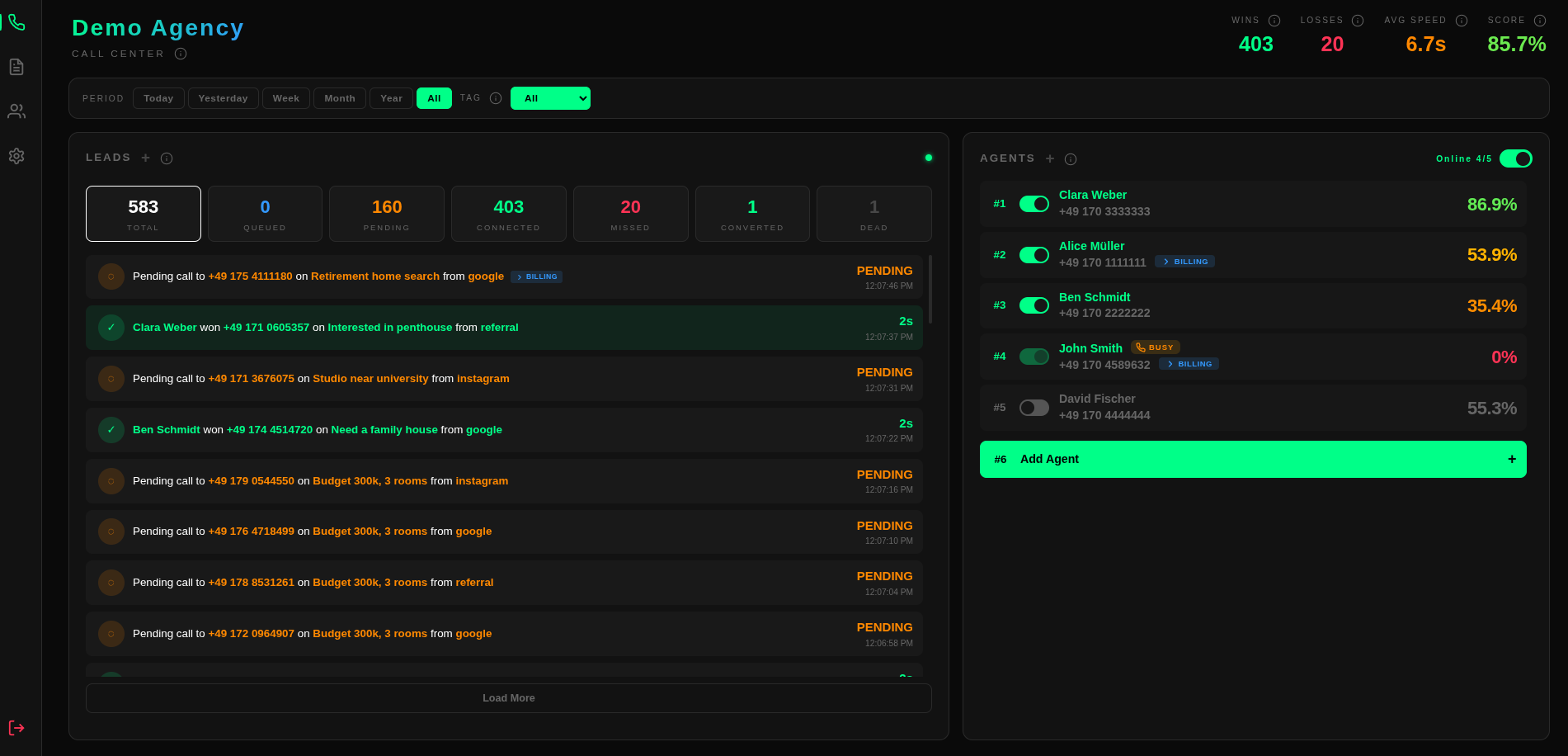Select Today period filter
This screenshot has height=756, width=1568.
pyautogui.click(x=158, y=98)
